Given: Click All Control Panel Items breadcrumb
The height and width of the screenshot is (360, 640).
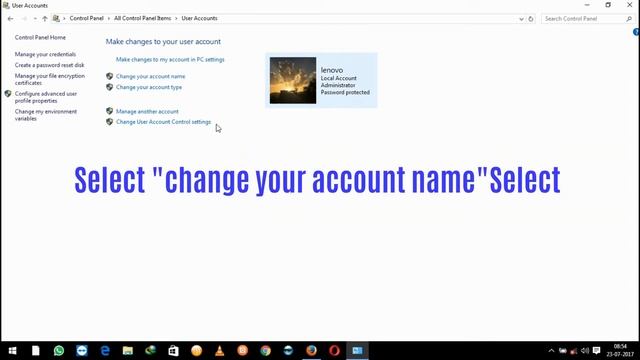Looking at the screenshot, I should tap(142, 18).
